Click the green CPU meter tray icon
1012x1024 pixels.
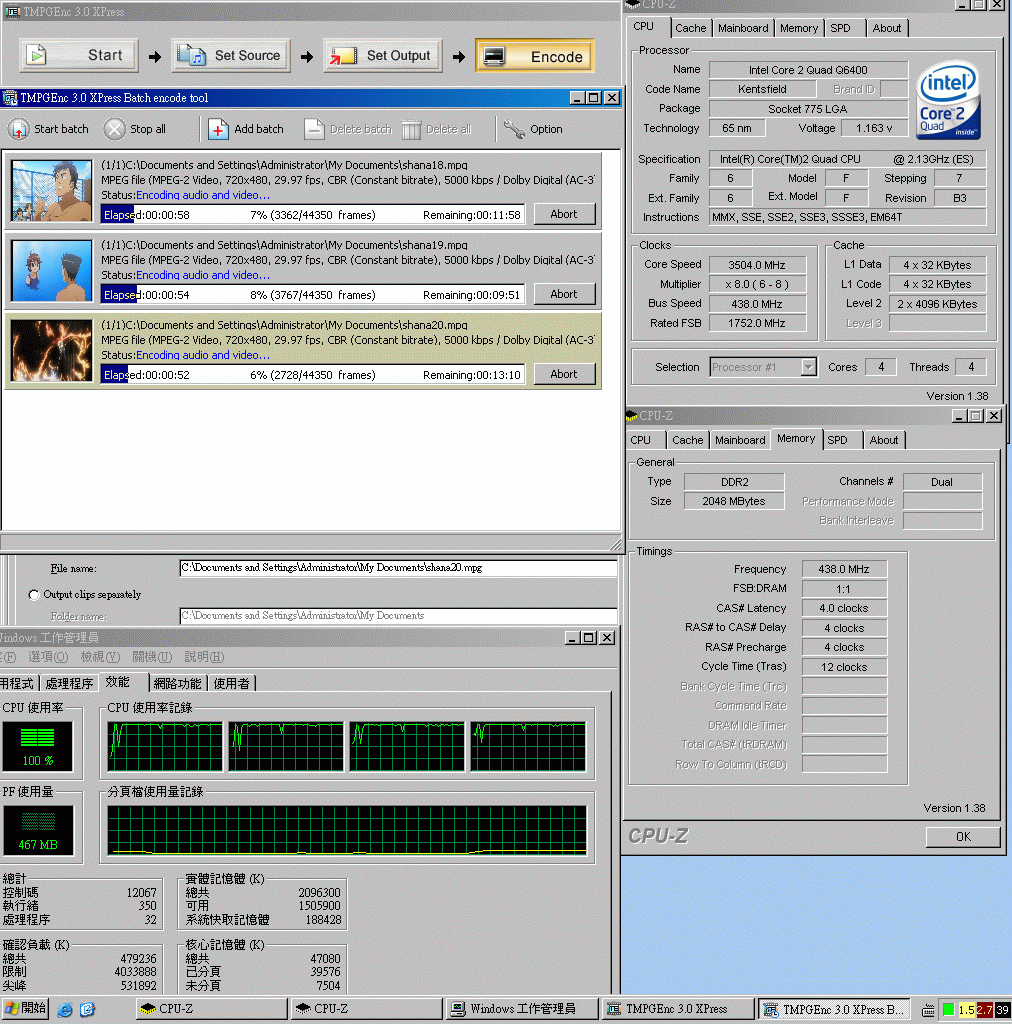pos(948,1010)
